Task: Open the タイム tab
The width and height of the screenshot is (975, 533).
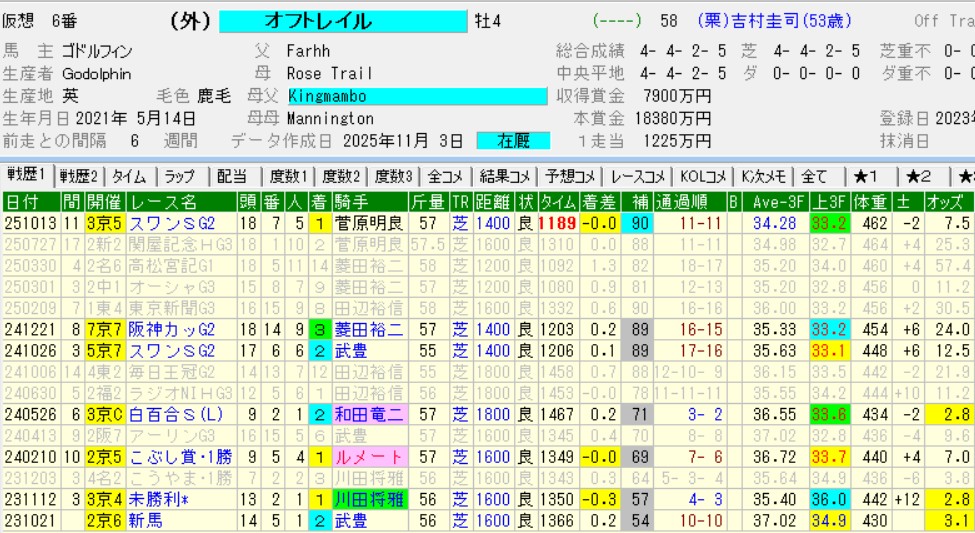Action: point(130,176)
